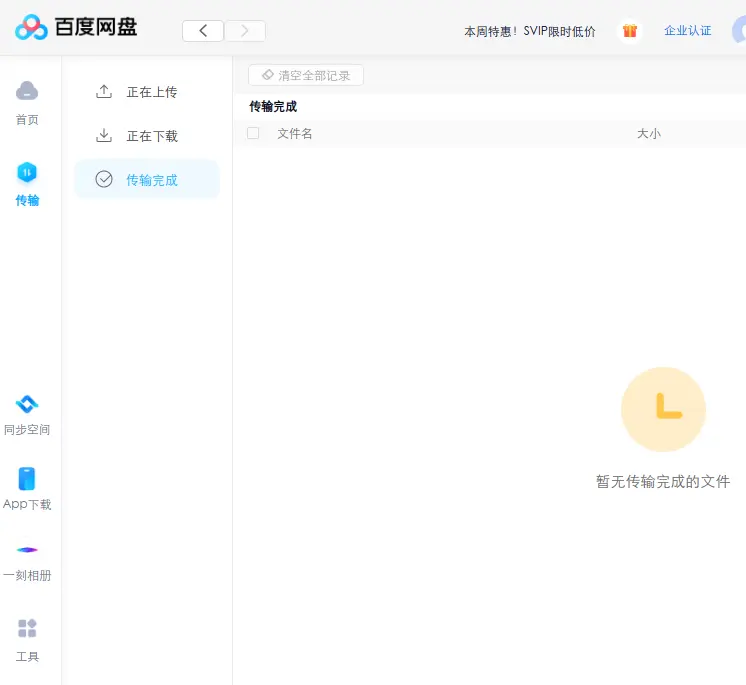Open the 本周特惠 SVIP限时低价 promotion

pyautogui.click(x=530, y=31)
